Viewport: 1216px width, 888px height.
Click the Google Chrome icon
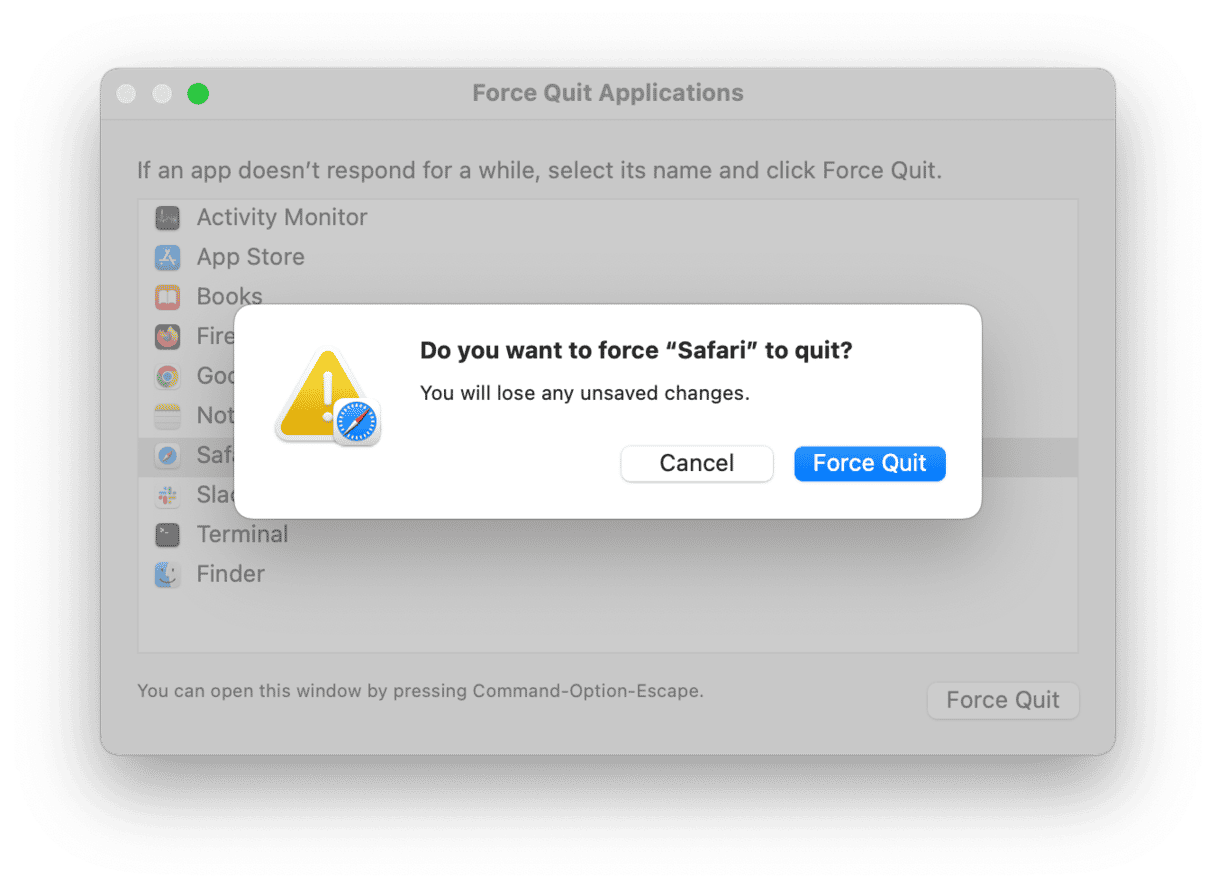tap(167, 376)
